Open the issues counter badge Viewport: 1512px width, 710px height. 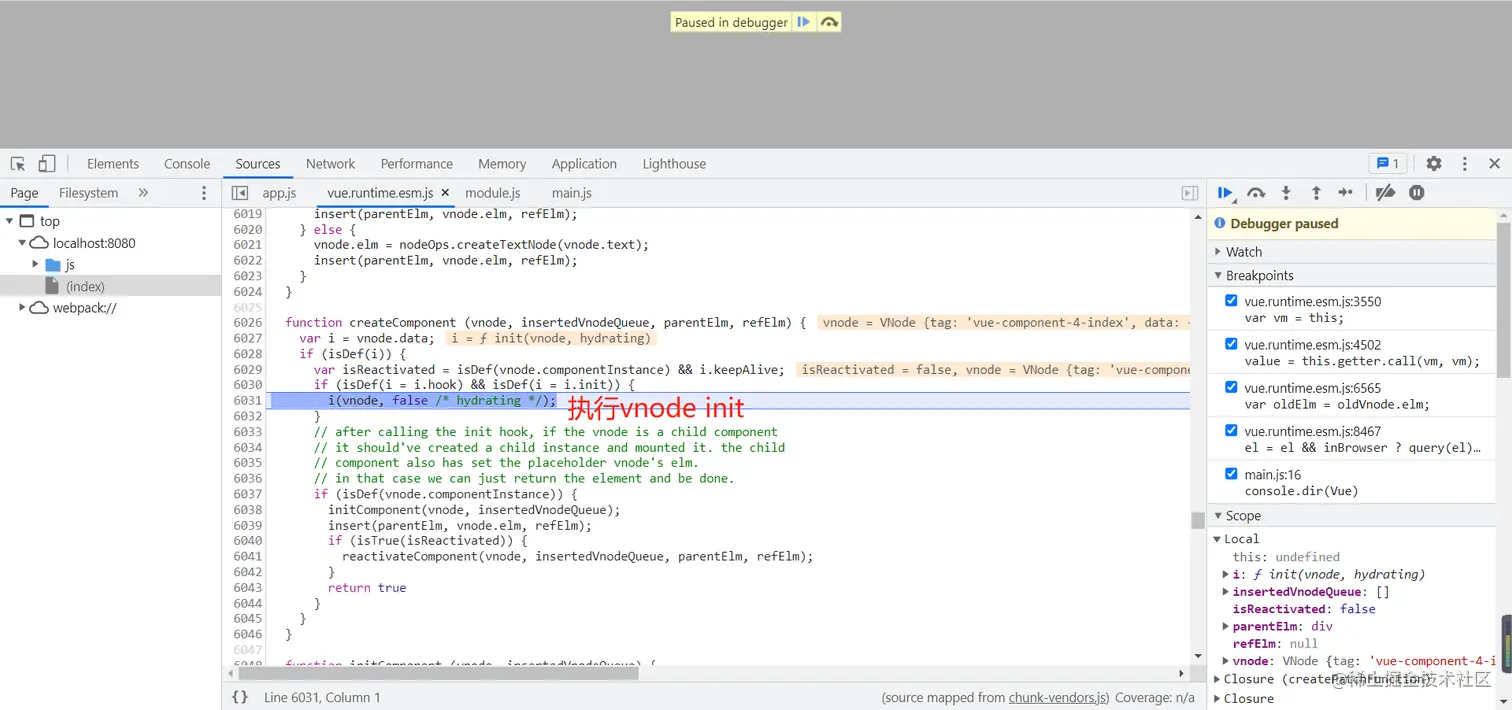coord(1388,164)
